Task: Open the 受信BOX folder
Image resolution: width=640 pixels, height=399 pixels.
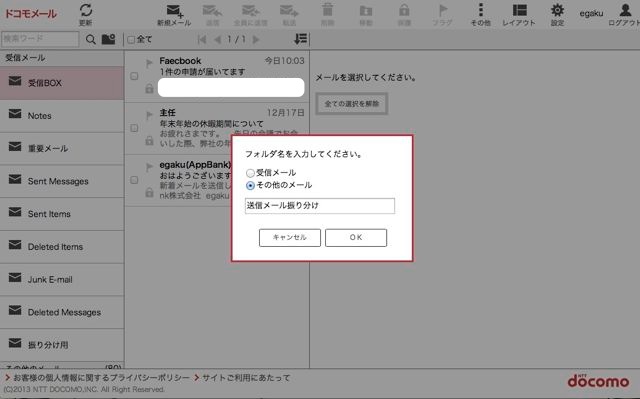Action: [x=62, y=83]
